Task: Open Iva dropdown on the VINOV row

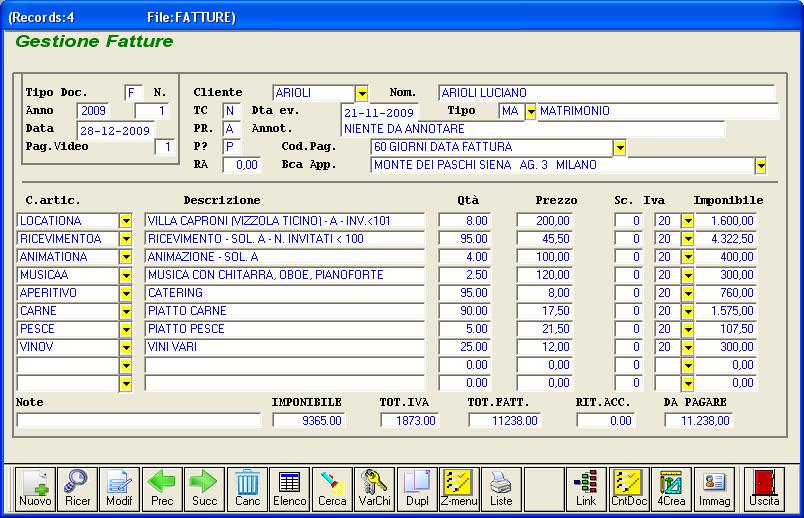Action: point(688,347)
